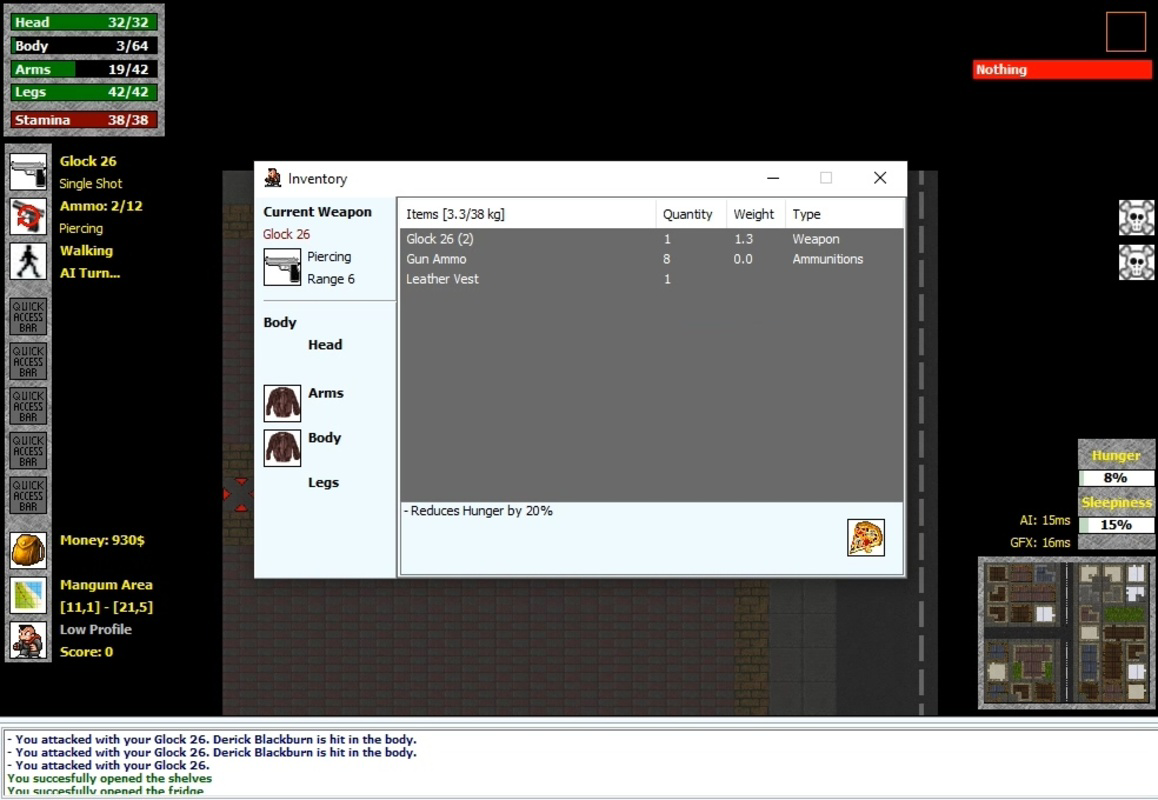Screen dimensions: 1158x800
Task: Click the Legs health bar
Action: tap(83, 92)
